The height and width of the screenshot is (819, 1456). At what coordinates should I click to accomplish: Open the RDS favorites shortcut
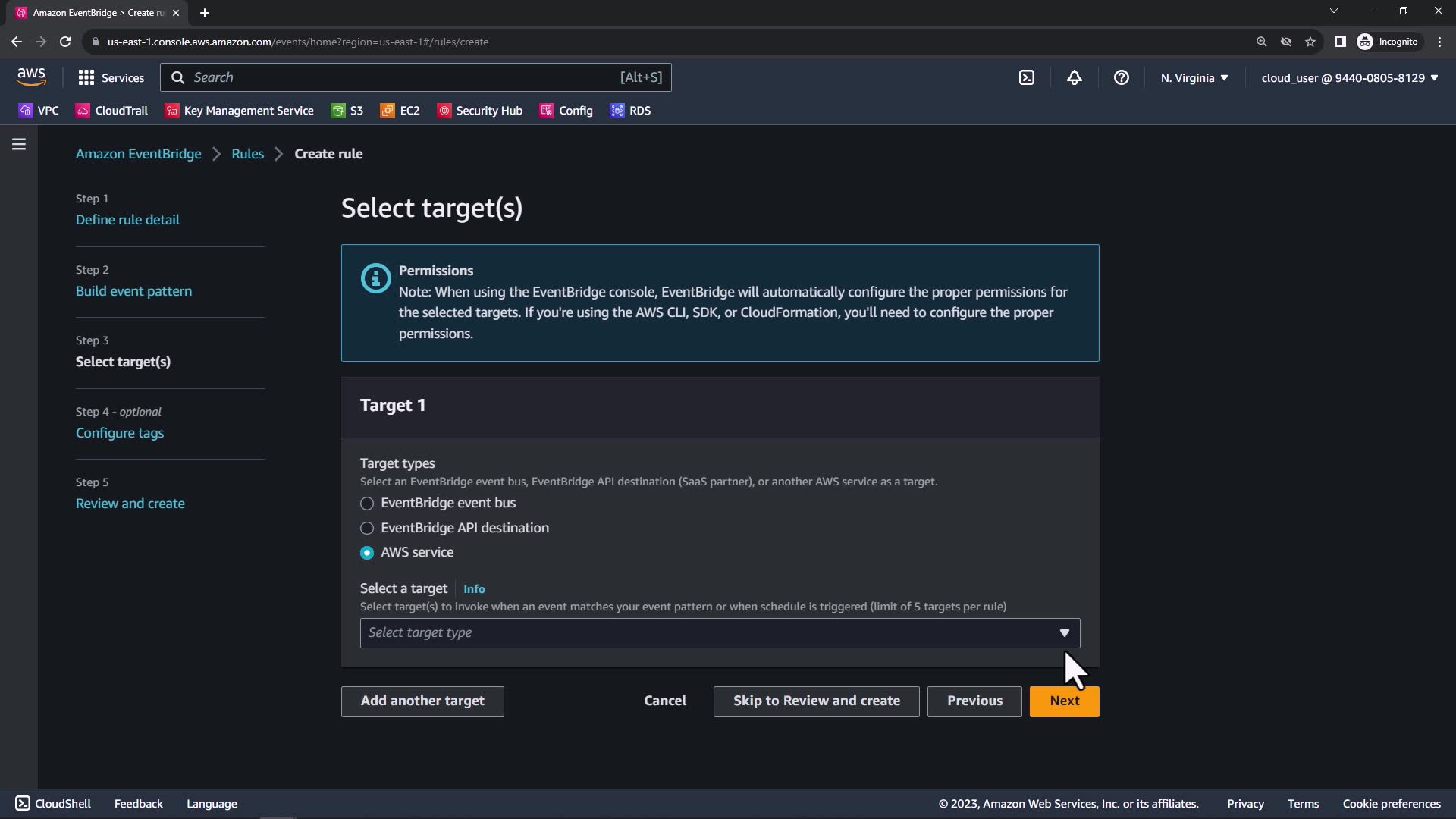point(630,111)
